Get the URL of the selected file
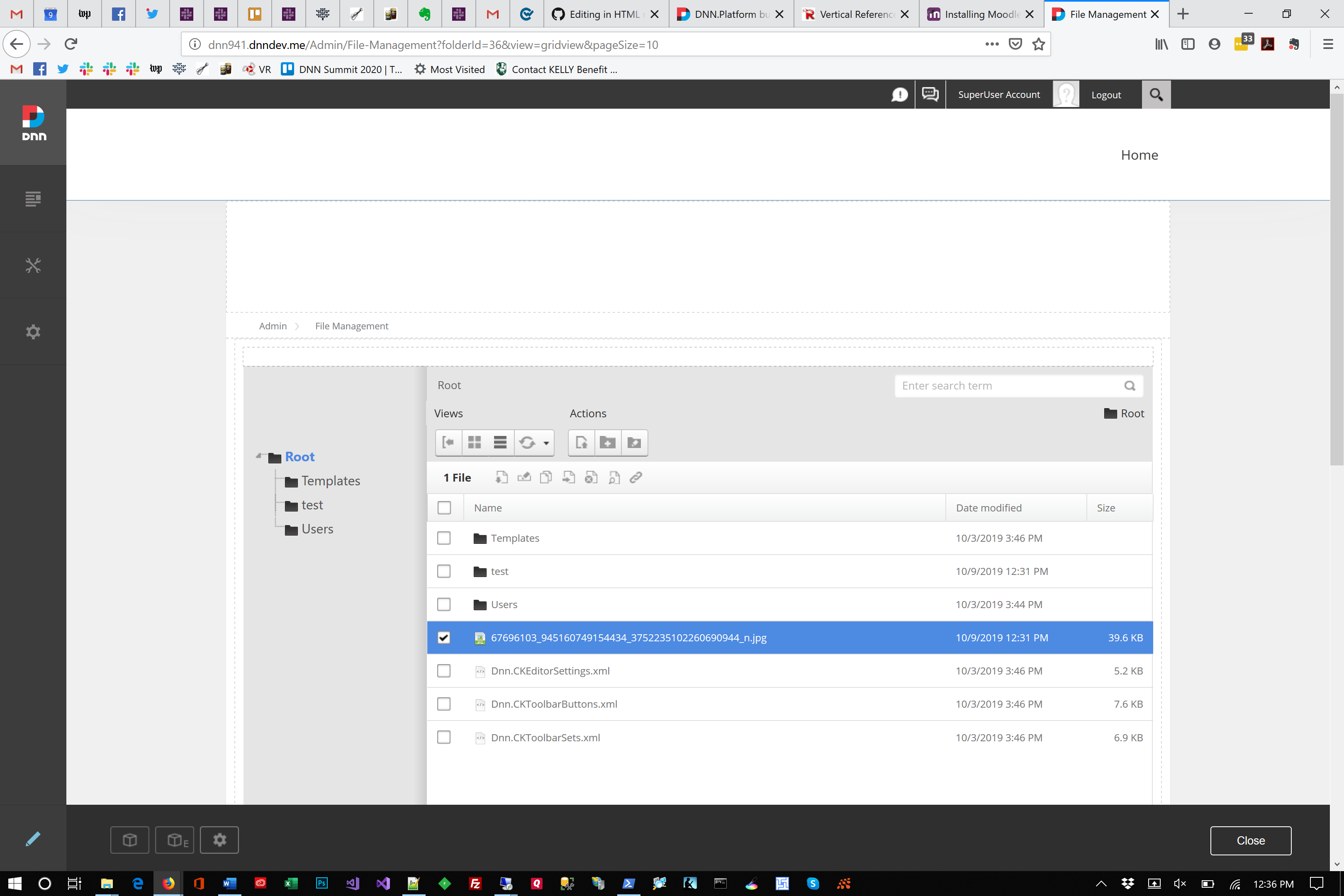 tap(636, 477)
